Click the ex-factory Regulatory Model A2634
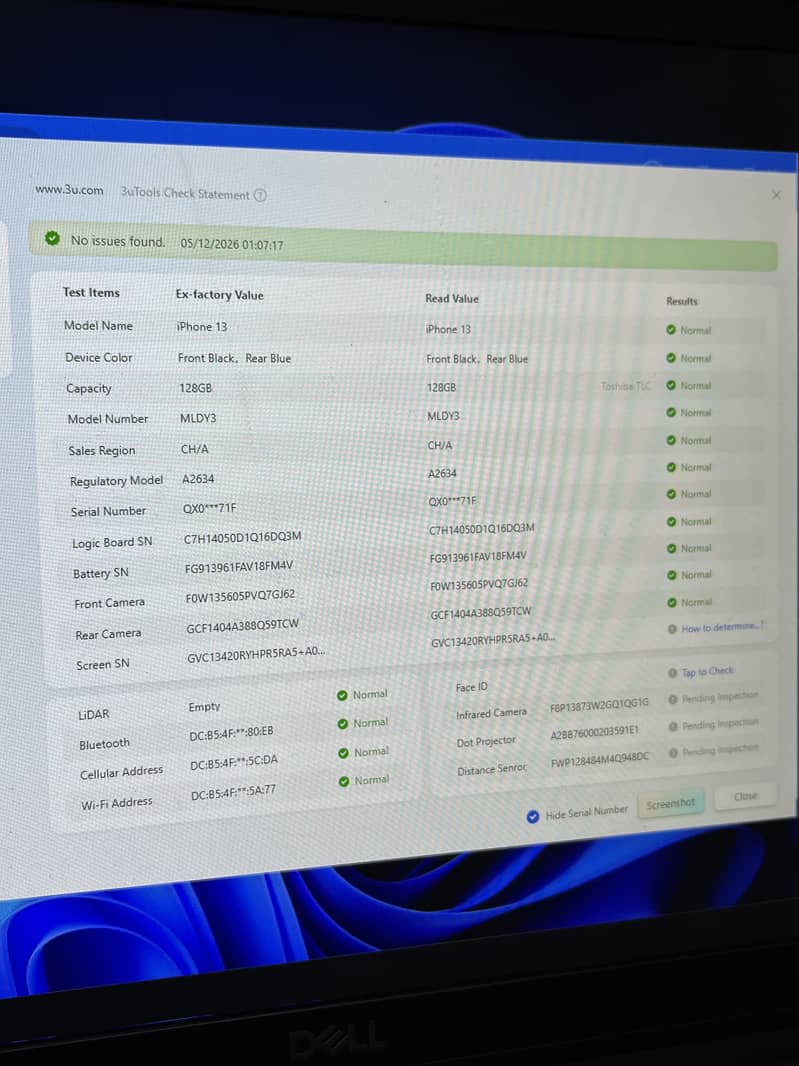This screenshot has height=1066, width=799. click(x=198, y=479)
